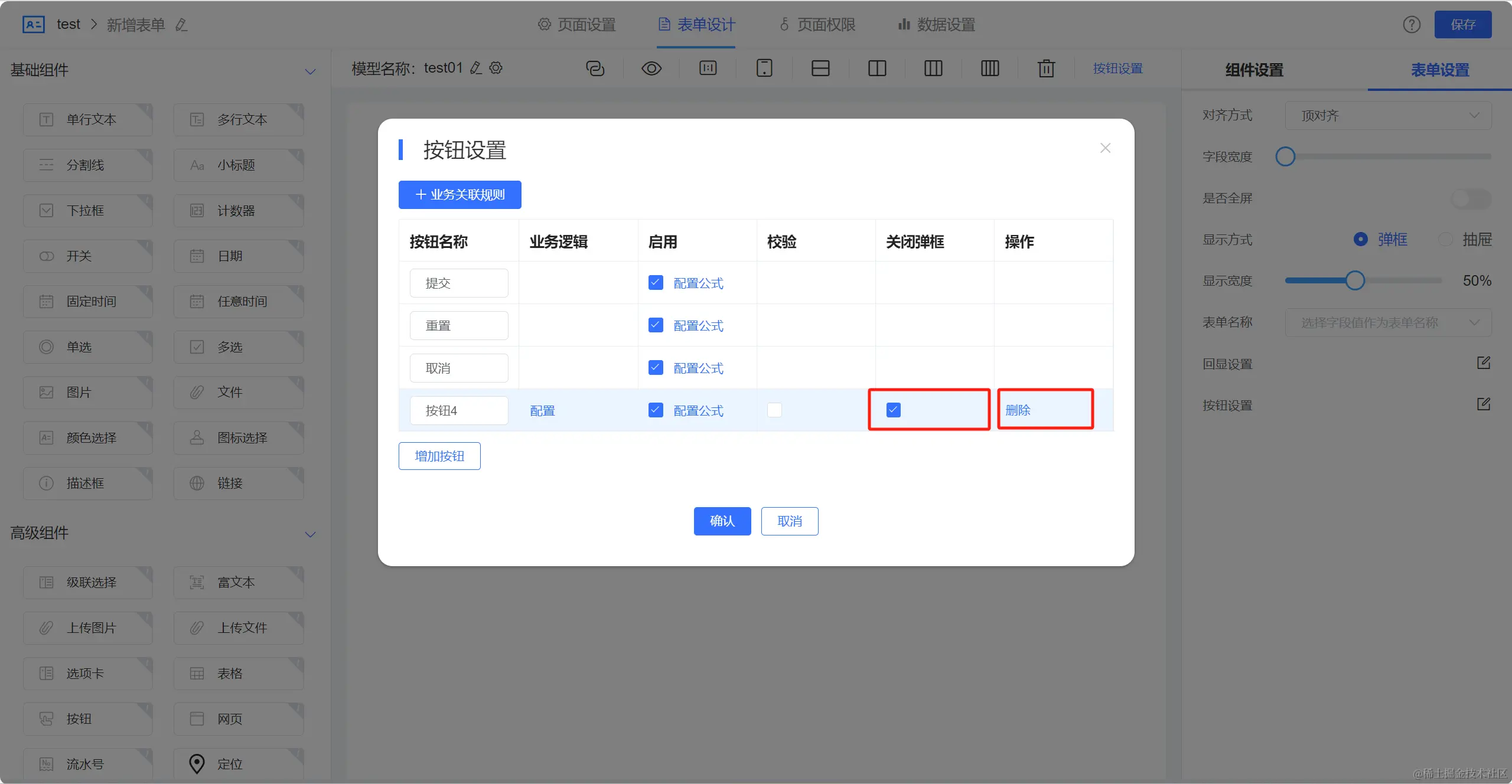Click the preview eye icon in toolbar
Image resolution: width=1512 pixels, height=784 pixels.
pos(651,68)
